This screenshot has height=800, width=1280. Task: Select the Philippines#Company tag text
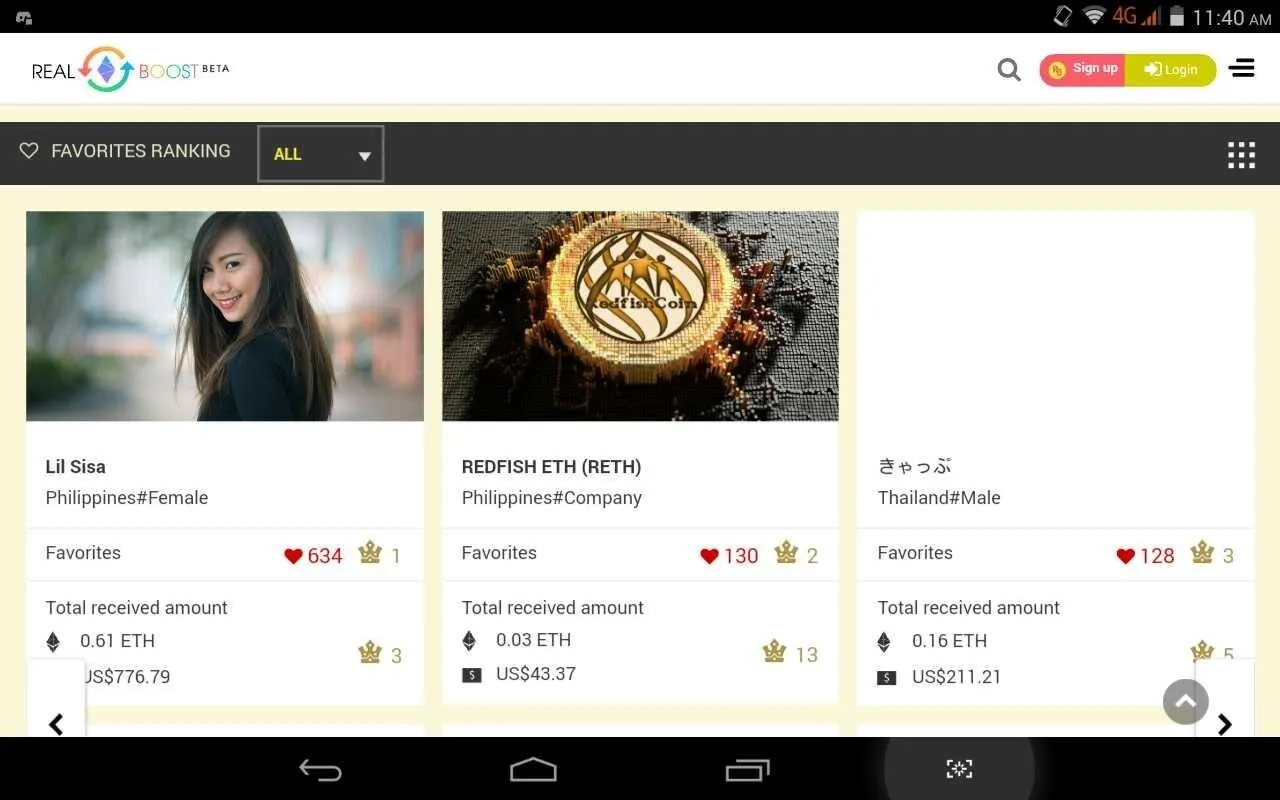[x=551, y=498]
